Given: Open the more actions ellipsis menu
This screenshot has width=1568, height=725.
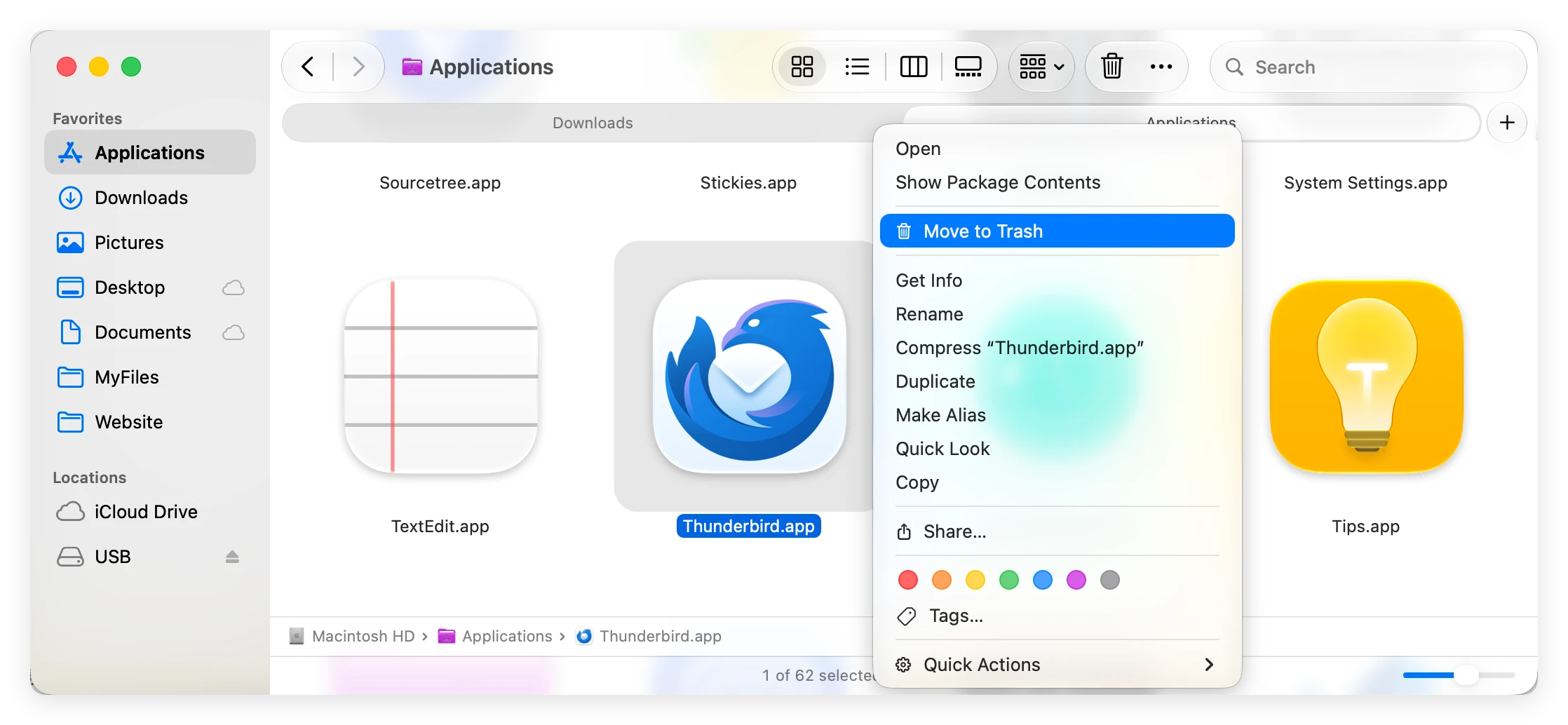Looking at the screenshot, I should tap(1161, 67).
